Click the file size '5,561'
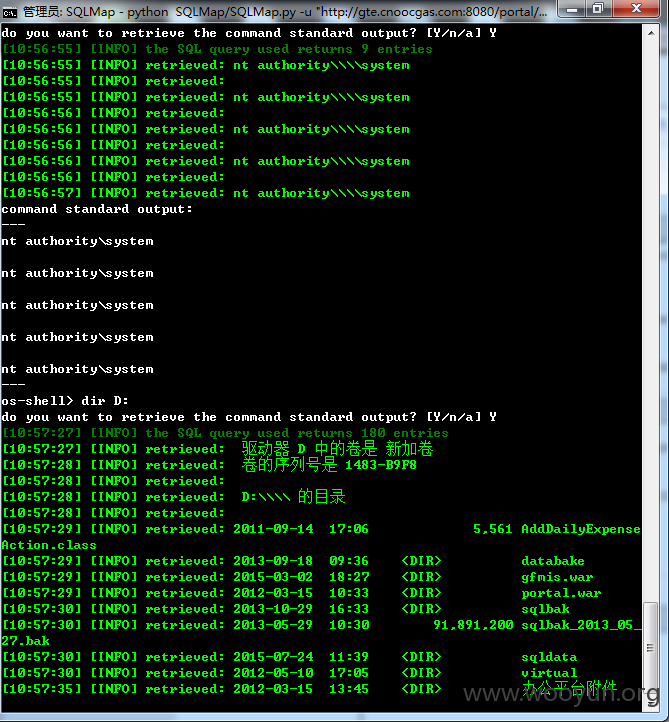The width and height of the screenshot is (669, 722). [x=493, y=529]
